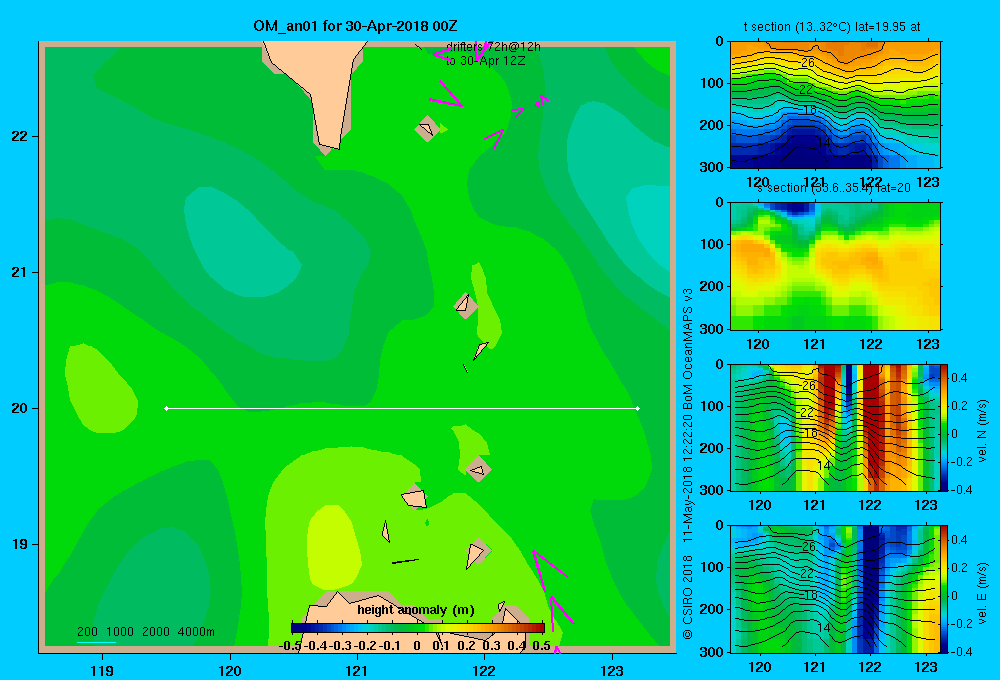Select latitude label 21 on main map axis
Screen dimensions: 1000x680
20,272
